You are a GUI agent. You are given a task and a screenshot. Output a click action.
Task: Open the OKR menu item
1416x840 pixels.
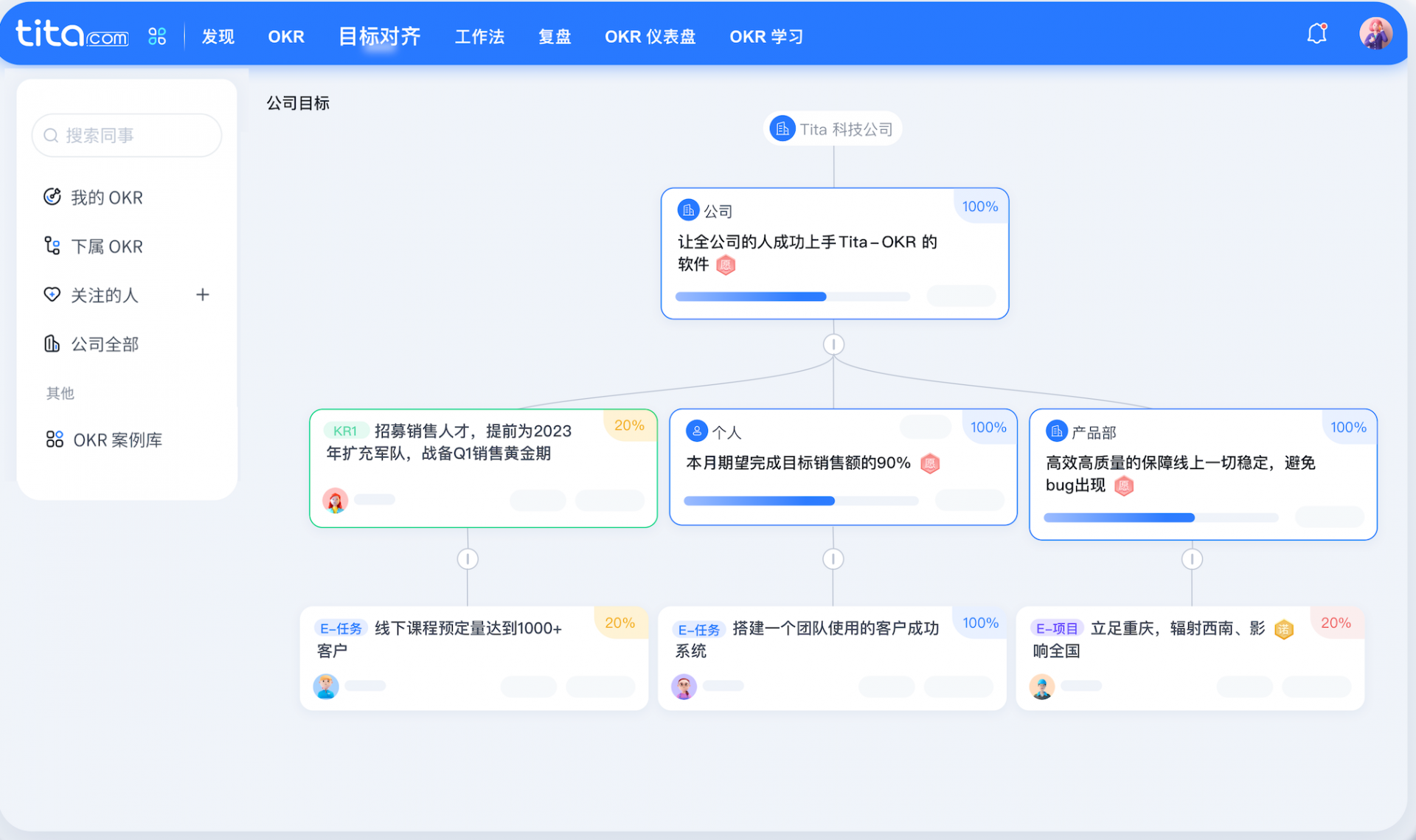point(286,37)
